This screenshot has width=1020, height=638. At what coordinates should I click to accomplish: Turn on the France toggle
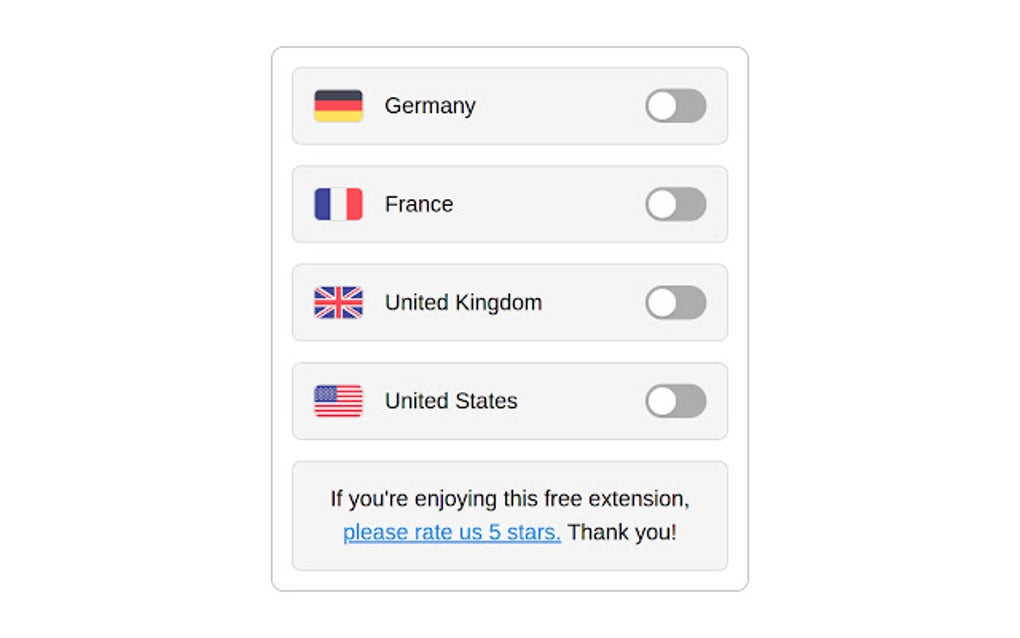675,204
